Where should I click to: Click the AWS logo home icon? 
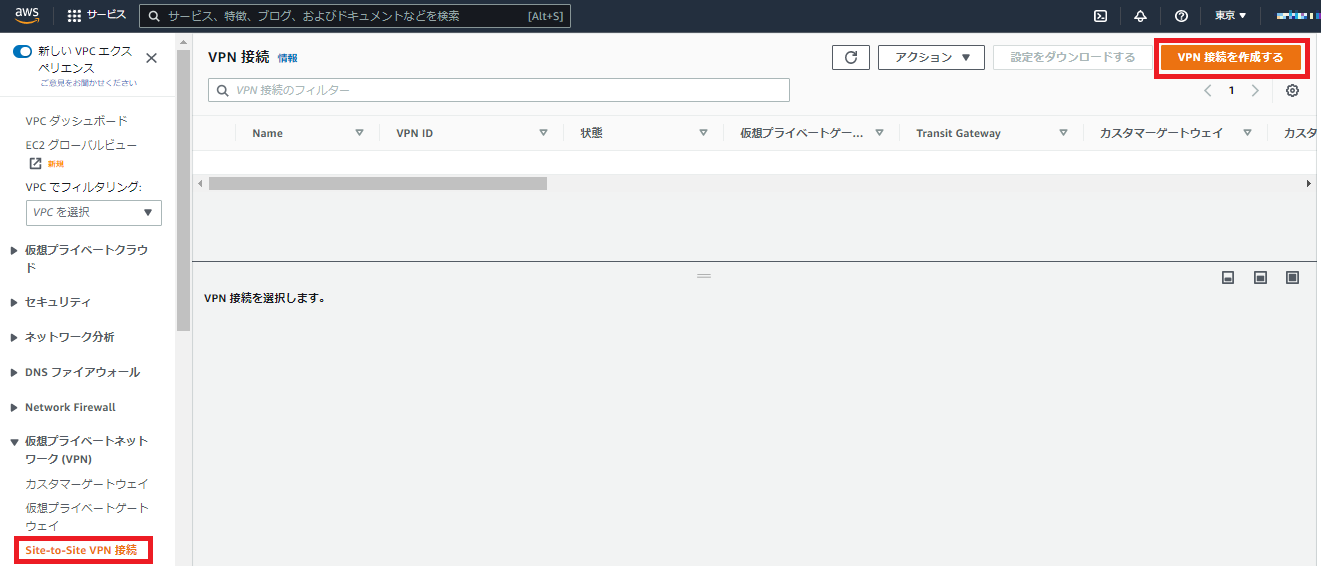[27, 15]
